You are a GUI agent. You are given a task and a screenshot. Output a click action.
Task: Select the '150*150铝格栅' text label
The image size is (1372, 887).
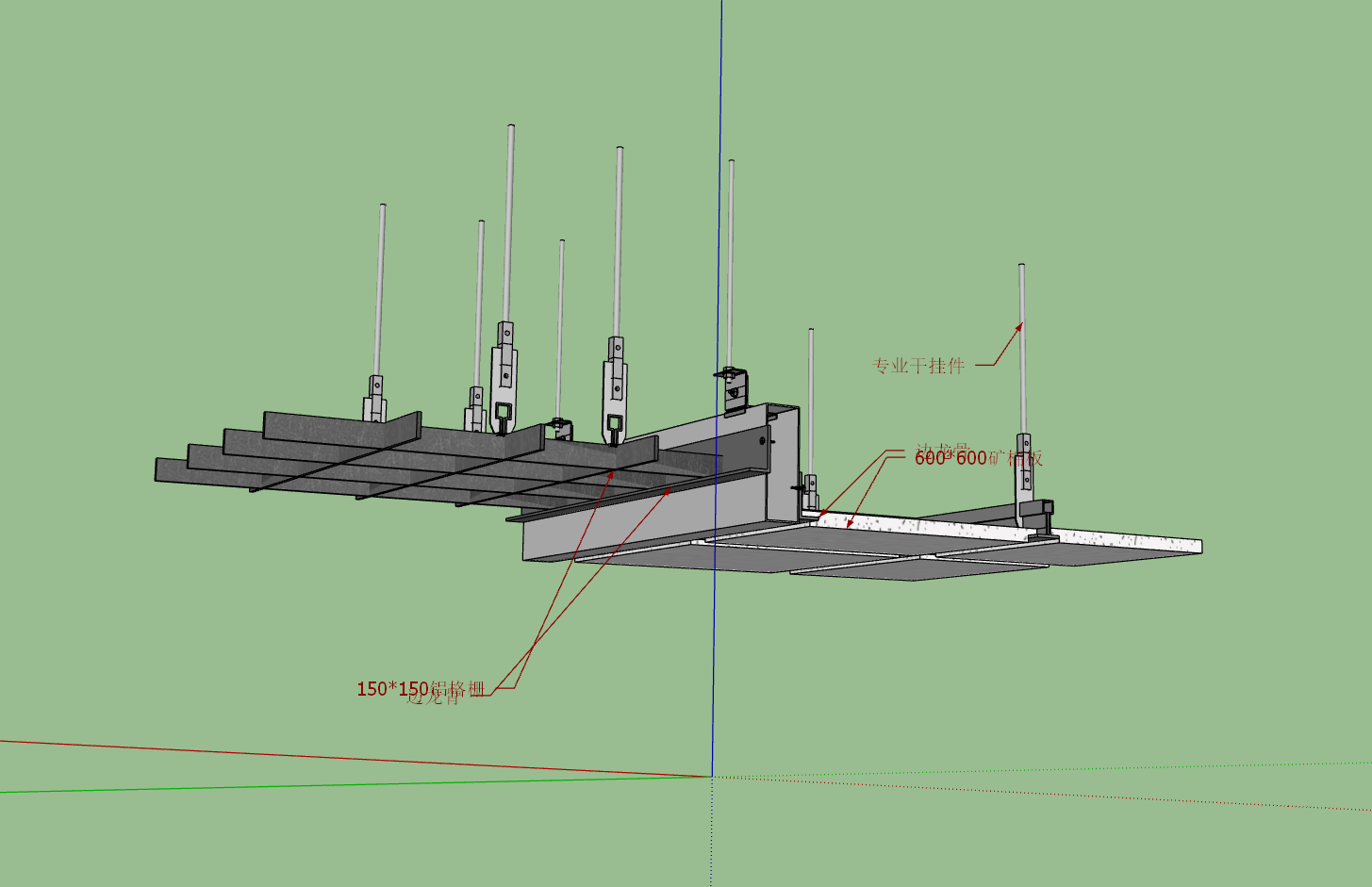point(421,689)
